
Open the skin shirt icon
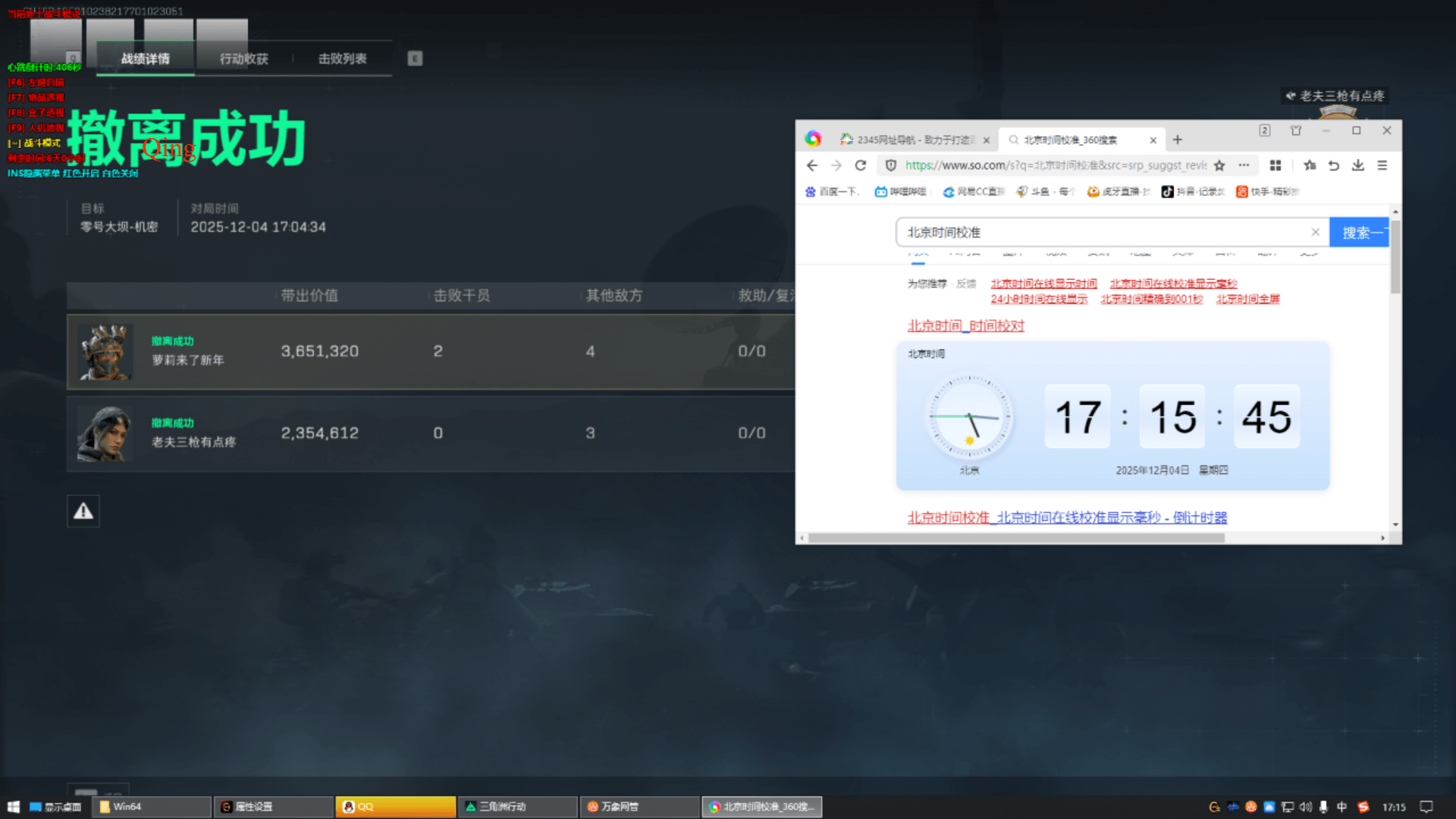tap(1296, 130)
